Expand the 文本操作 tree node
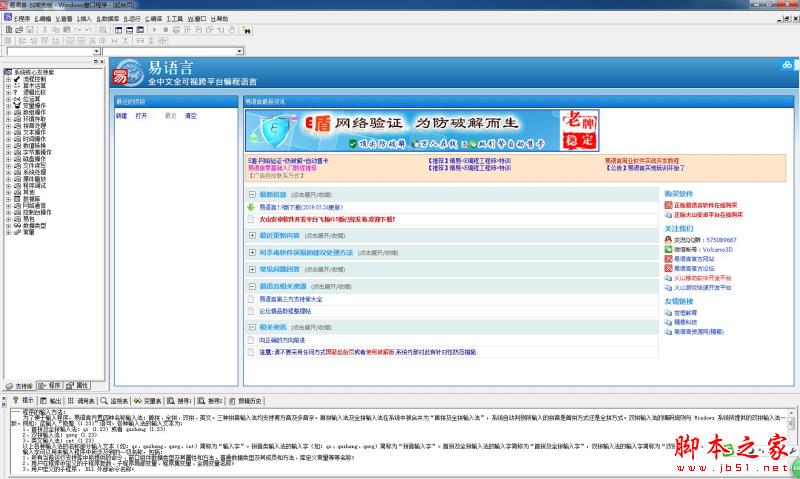This screenshot has width=800, height=479. [x=8, y=132]
